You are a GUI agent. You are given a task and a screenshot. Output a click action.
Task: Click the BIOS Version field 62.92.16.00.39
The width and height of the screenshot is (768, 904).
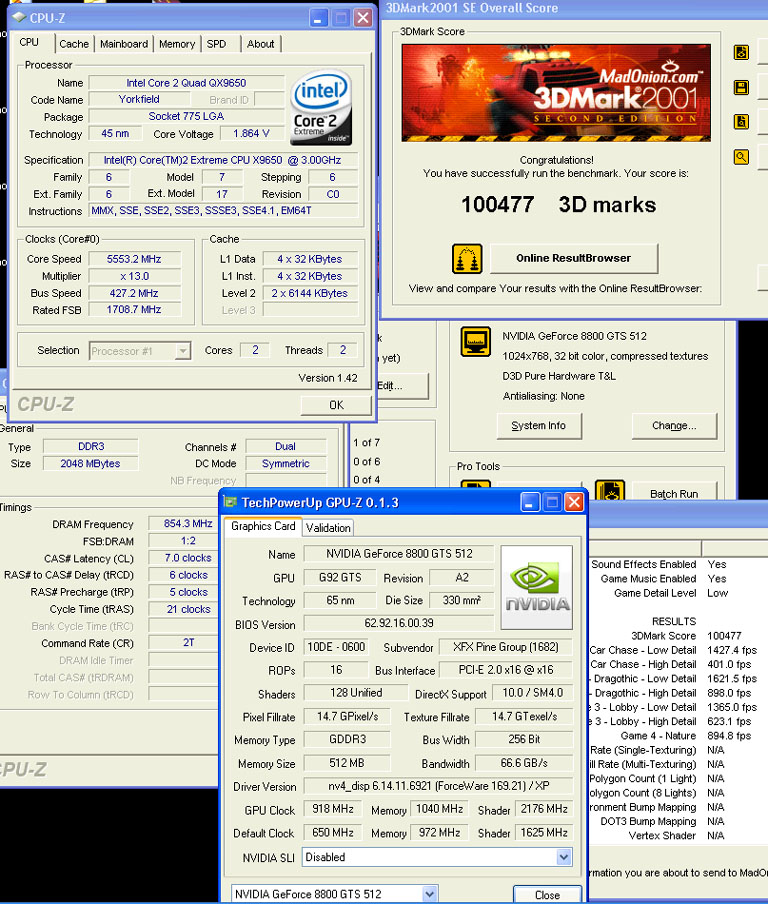(399, 623)
